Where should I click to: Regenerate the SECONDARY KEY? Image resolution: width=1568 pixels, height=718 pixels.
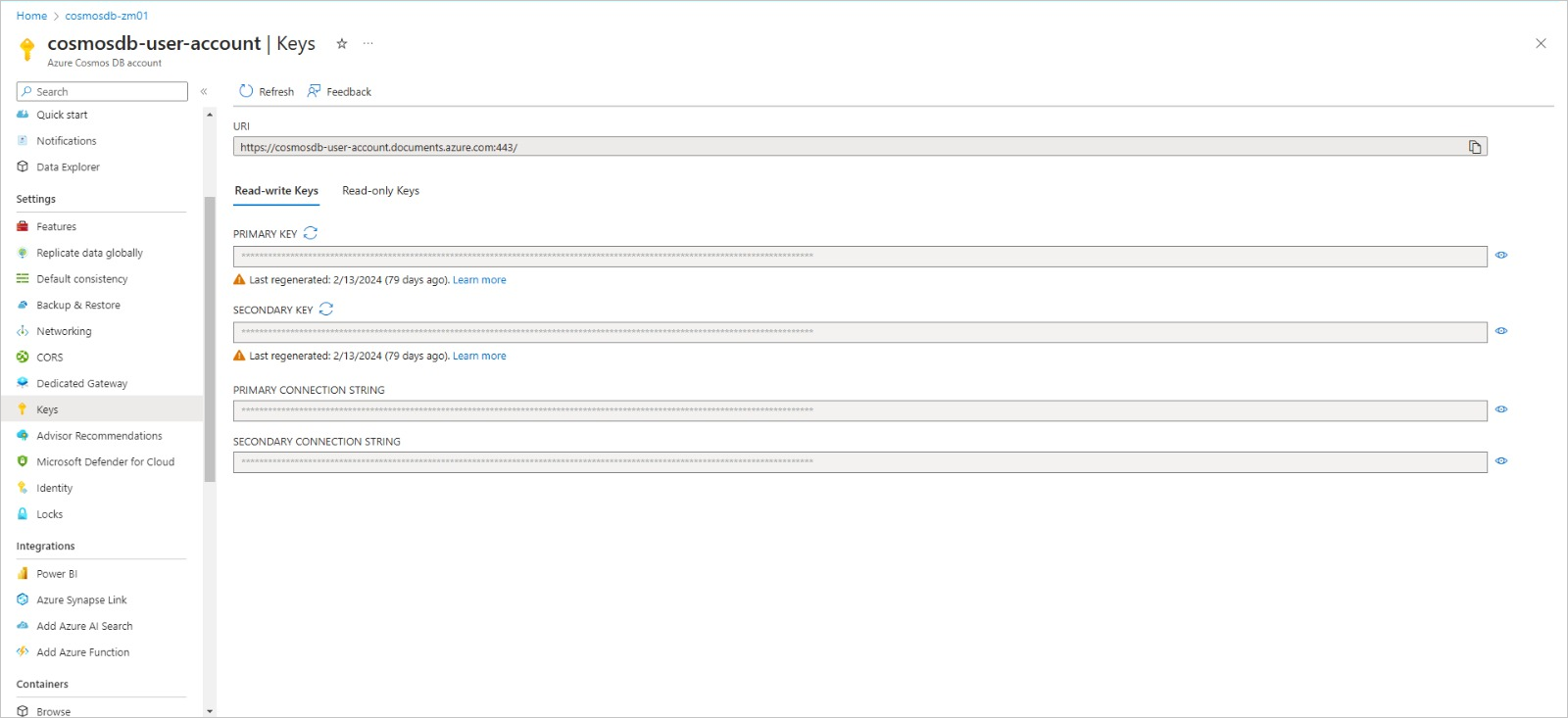pos(326,309)
